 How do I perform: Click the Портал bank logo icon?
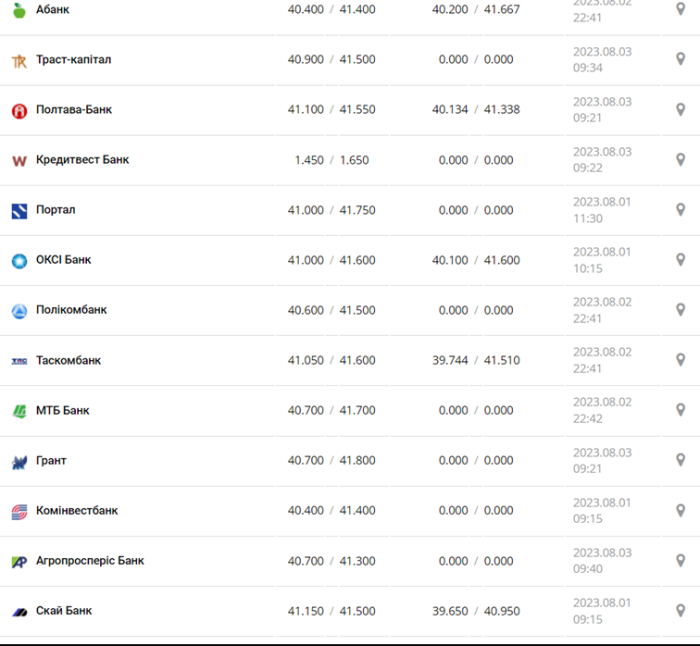18,210
